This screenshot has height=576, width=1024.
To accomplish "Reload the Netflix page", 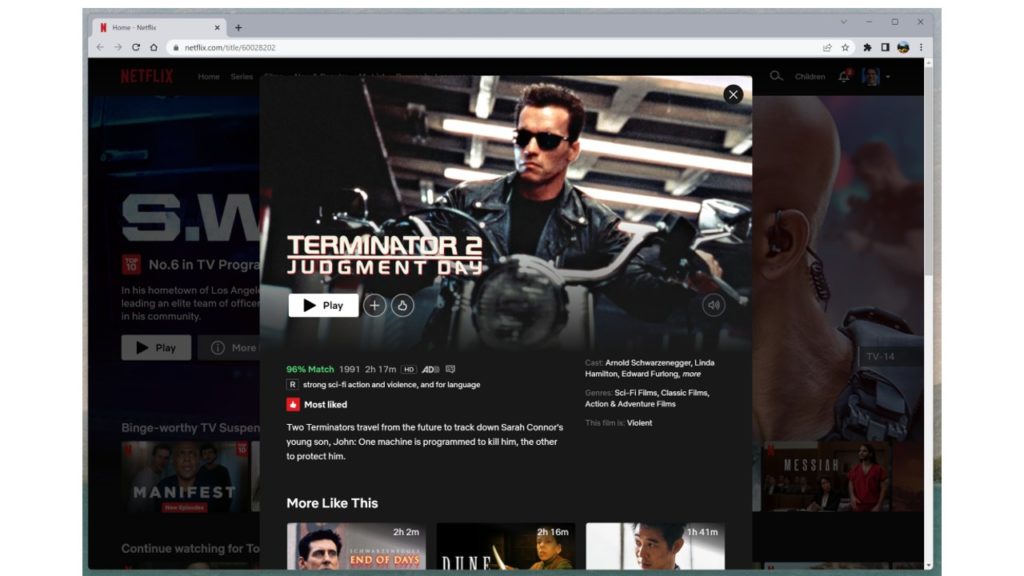I will [136, 48].
